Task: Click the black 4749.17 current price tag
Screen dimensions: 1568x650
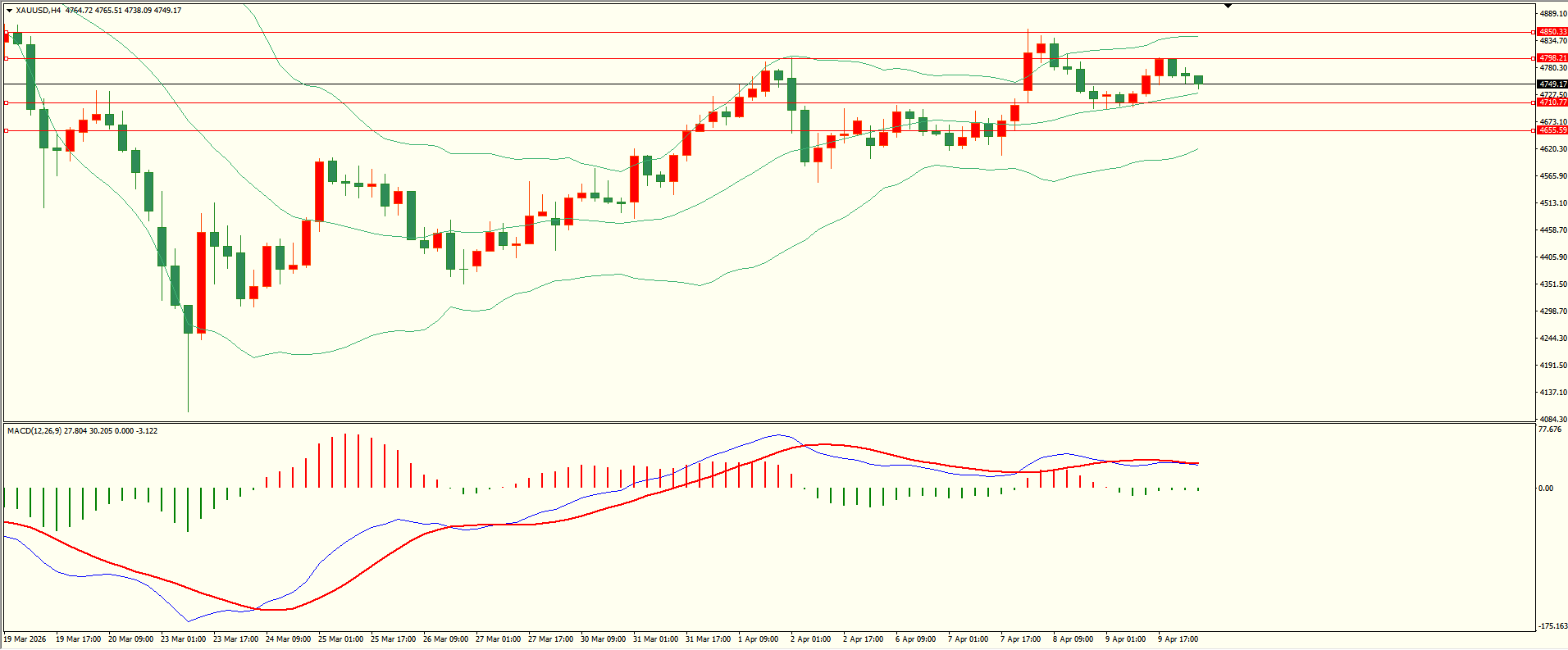Action: [x=1552, y=84]
